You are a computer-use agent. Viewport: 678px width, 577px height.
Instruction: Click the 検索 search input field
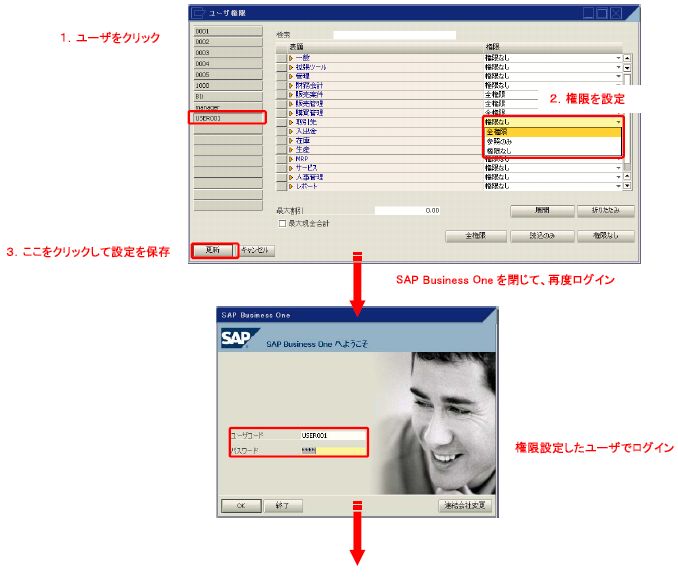pyautogui.click(x=394, y=35)
